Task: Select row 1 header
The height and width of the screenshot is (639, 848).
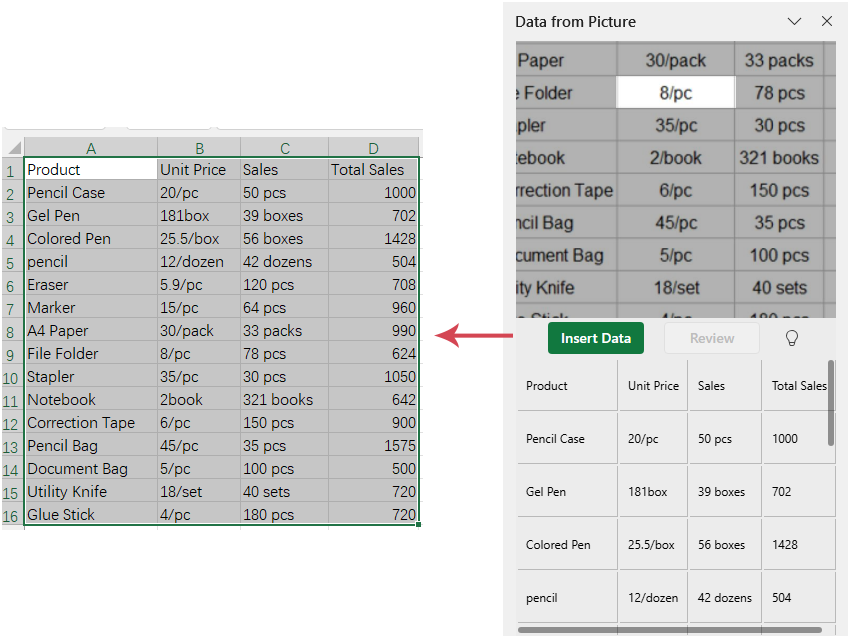Action: point(11,170)
